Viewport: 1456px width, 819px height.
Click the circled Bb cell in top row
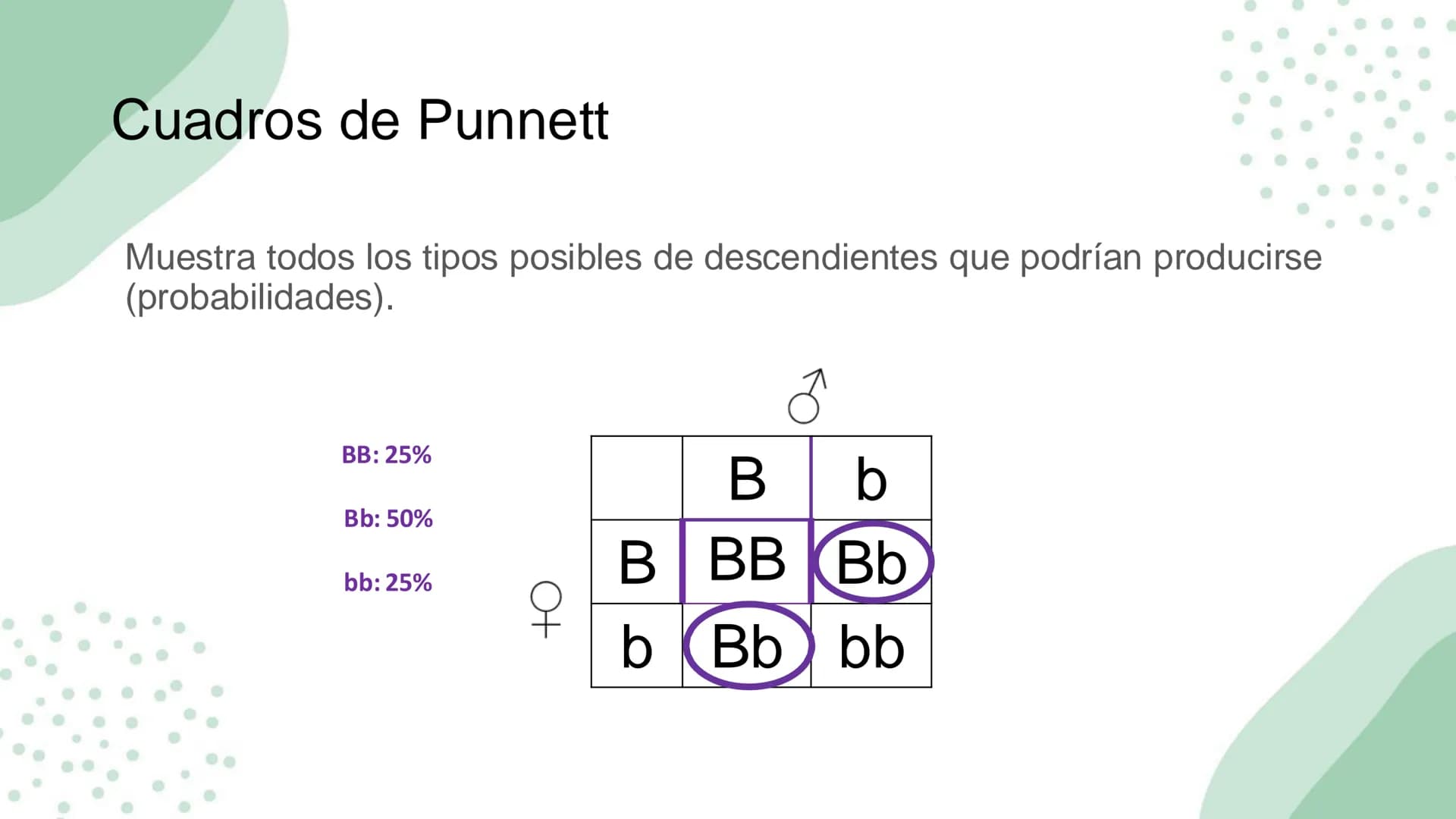(872, 562)
